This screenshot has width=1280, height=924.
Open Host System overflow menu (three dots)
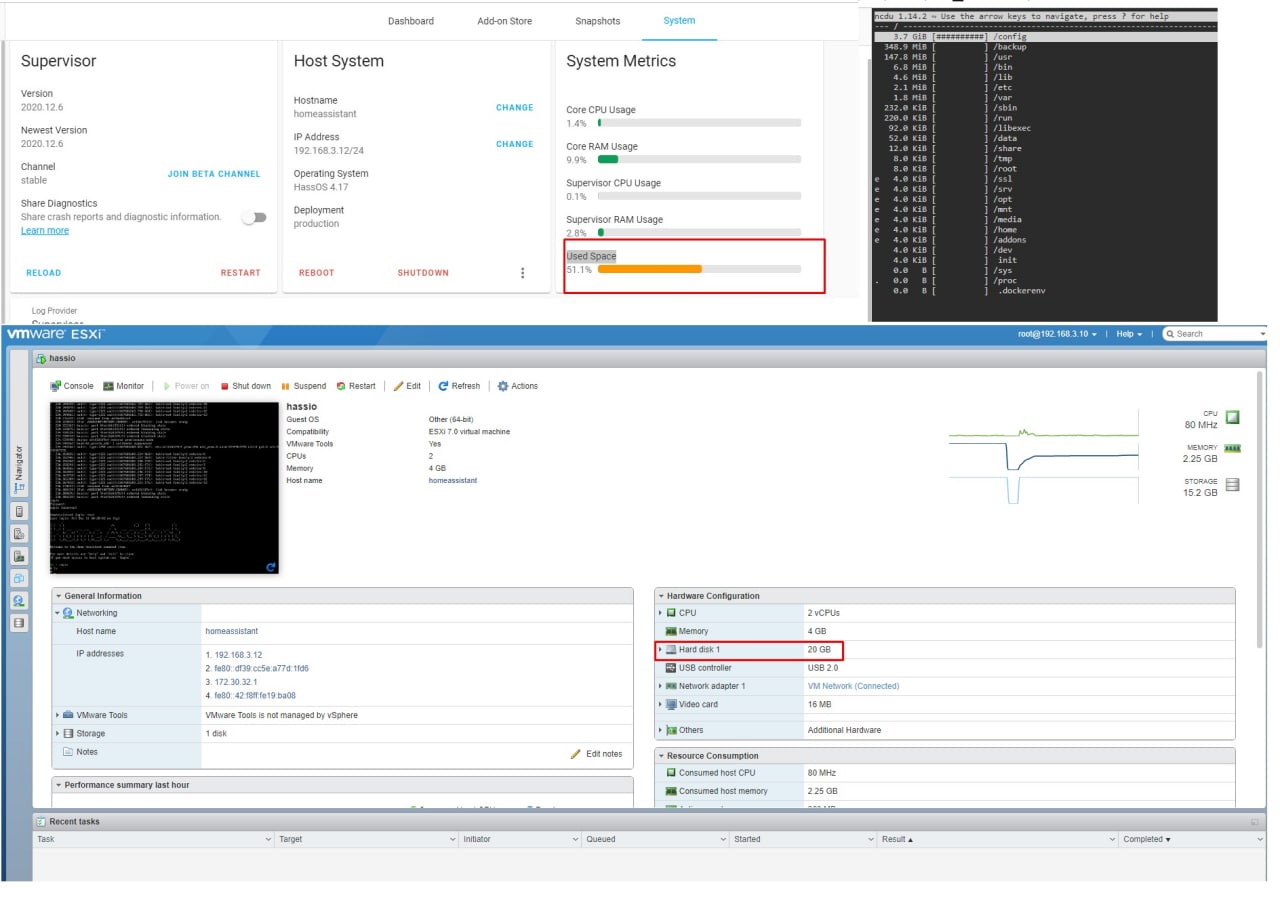click(522, 273)
